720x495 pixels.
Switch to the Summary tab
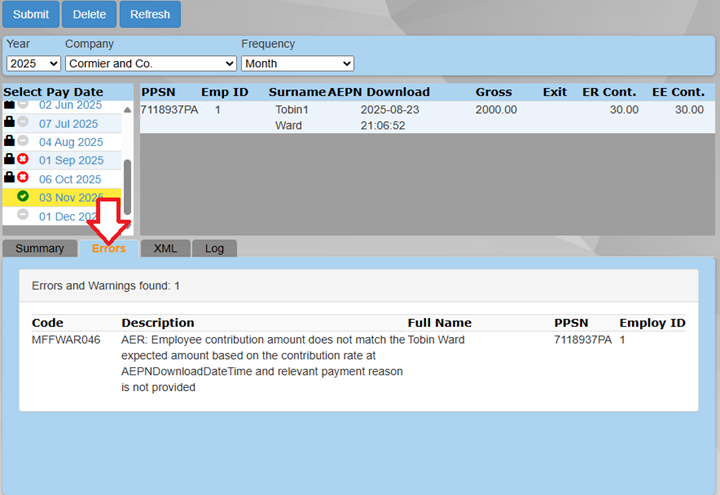39,248
